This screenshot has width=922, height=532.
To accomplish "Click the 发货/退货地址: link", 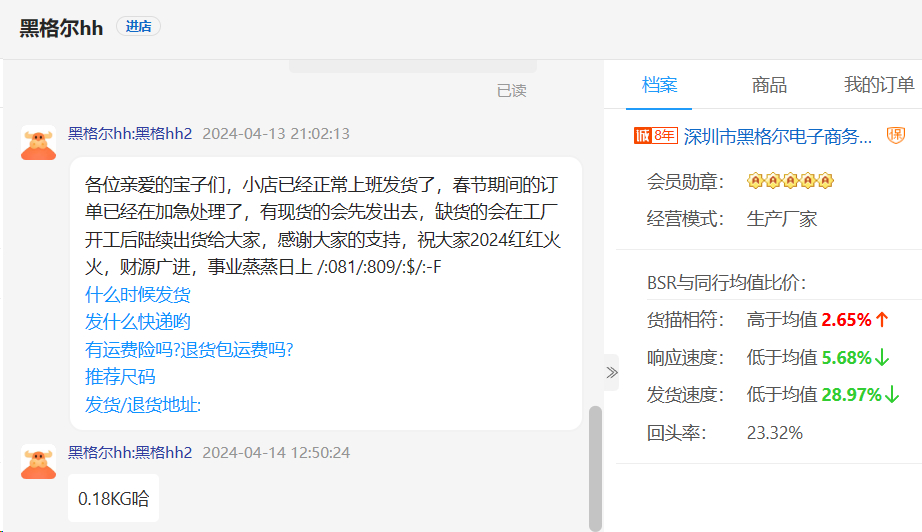I will coord(143,404).
